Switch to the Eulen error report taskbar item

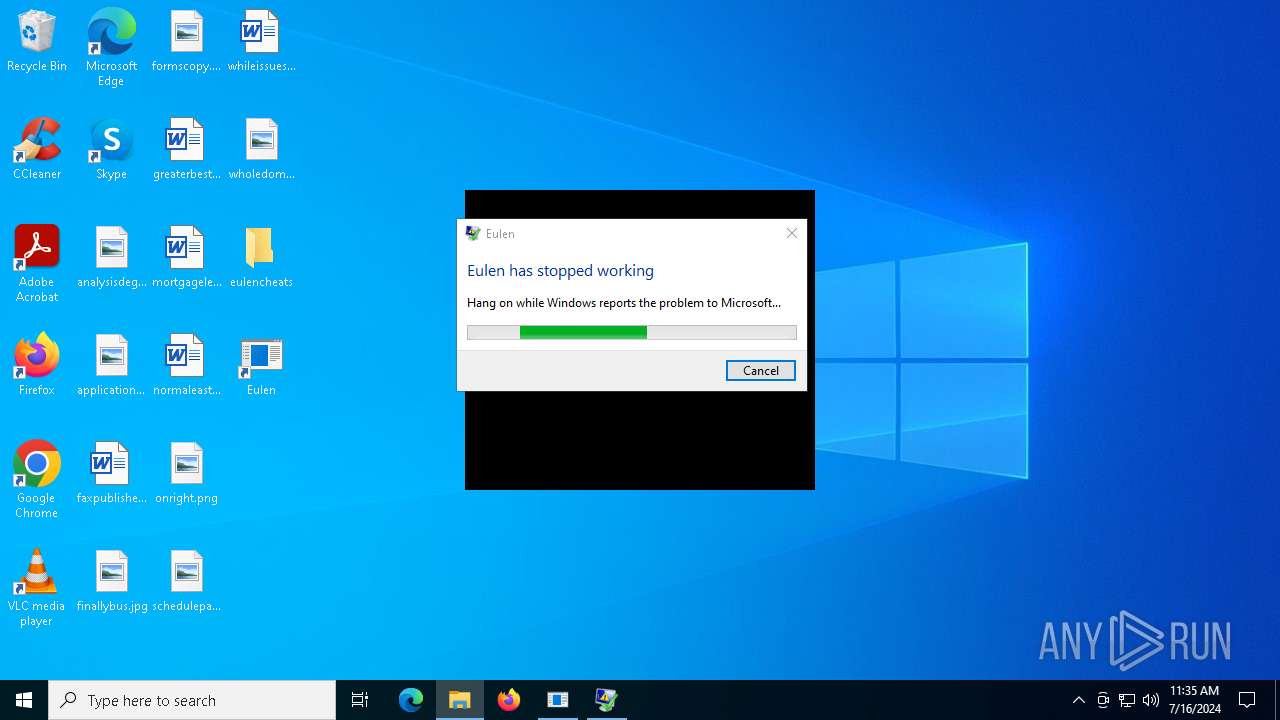[x=606, y=700]
